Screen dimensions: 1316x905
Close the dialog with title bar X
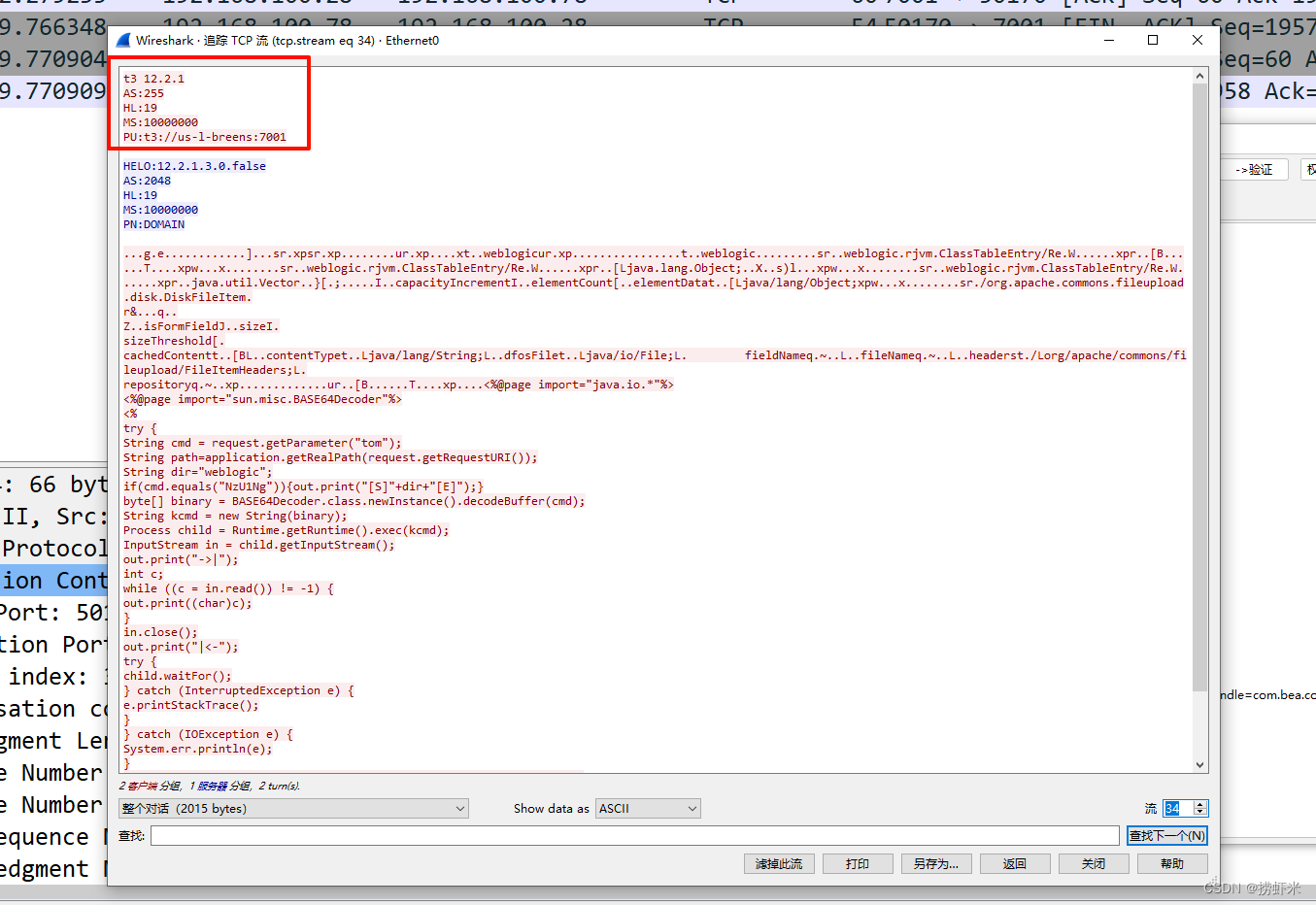click(x=1198, y=40)
